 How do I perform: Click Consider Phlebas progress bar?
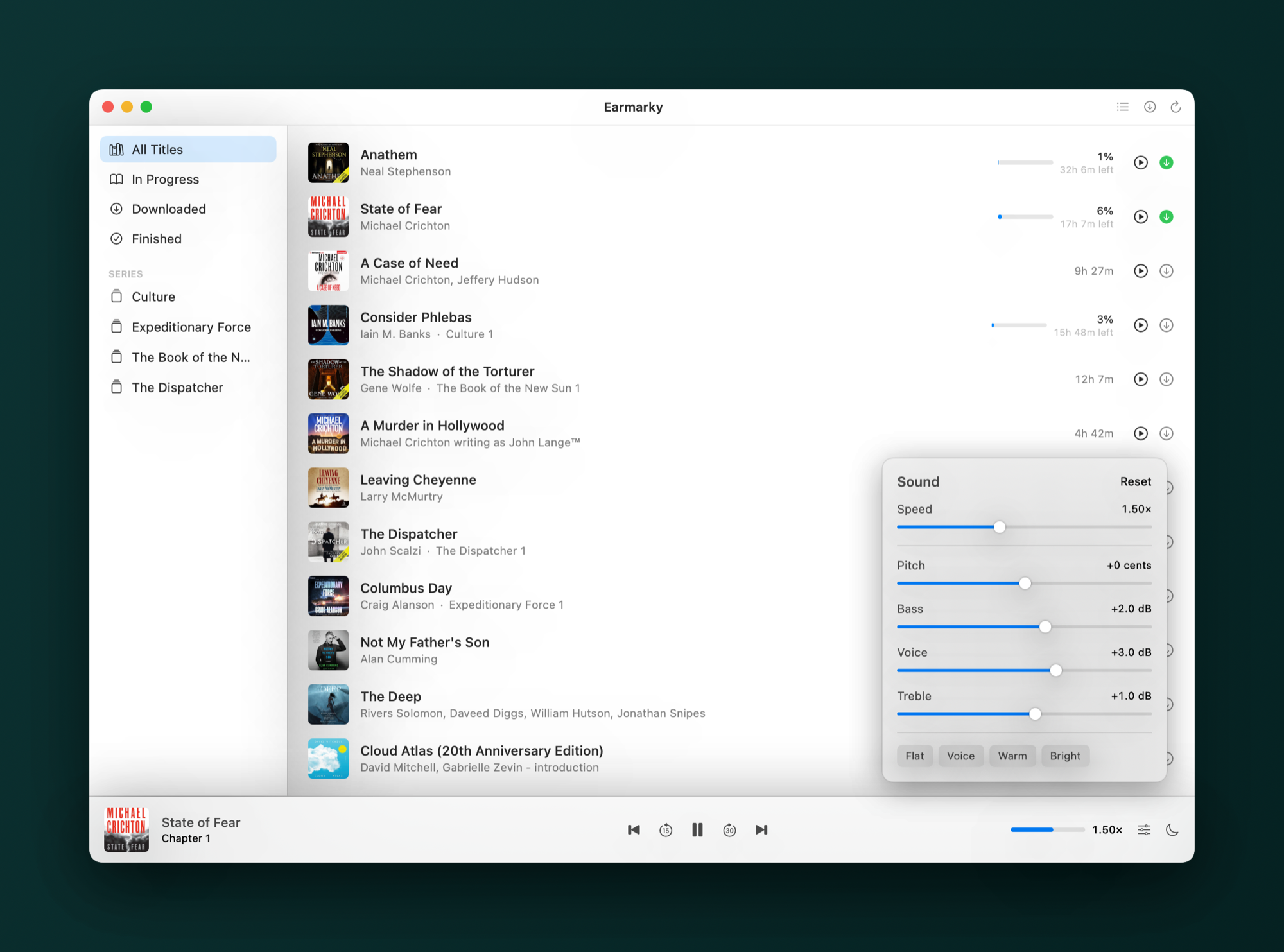(1019, 325)
